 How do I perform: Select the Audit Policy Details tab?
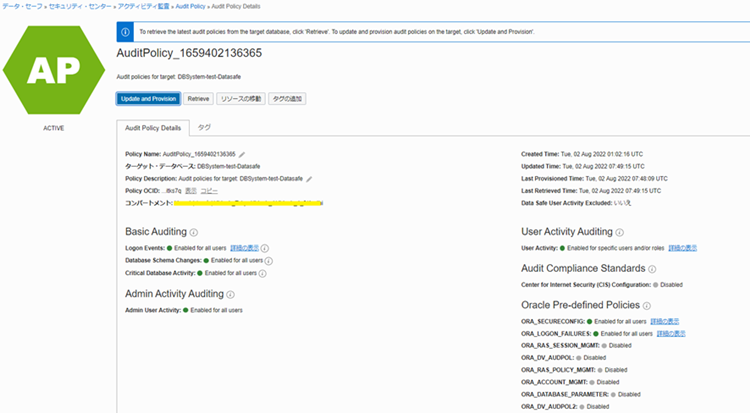pos(152,129)
